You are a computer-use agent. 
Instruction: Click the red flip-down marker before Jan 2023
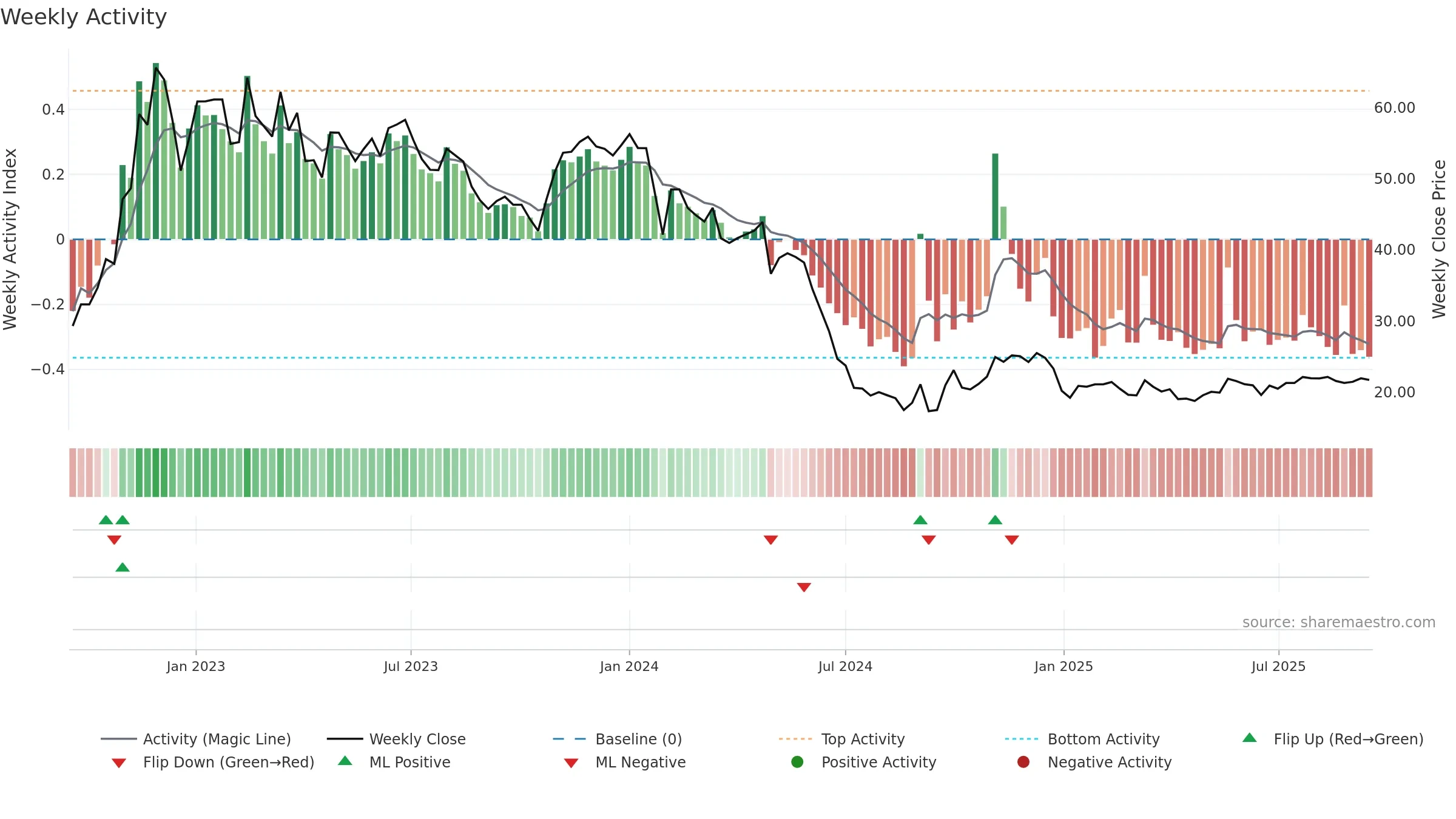[x=114, y=540]
